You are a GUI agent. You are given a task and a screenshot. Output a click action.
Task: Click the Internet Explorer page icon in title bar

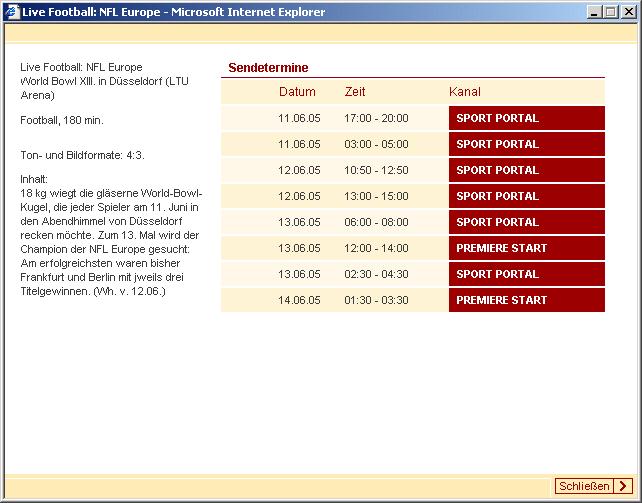13,11
